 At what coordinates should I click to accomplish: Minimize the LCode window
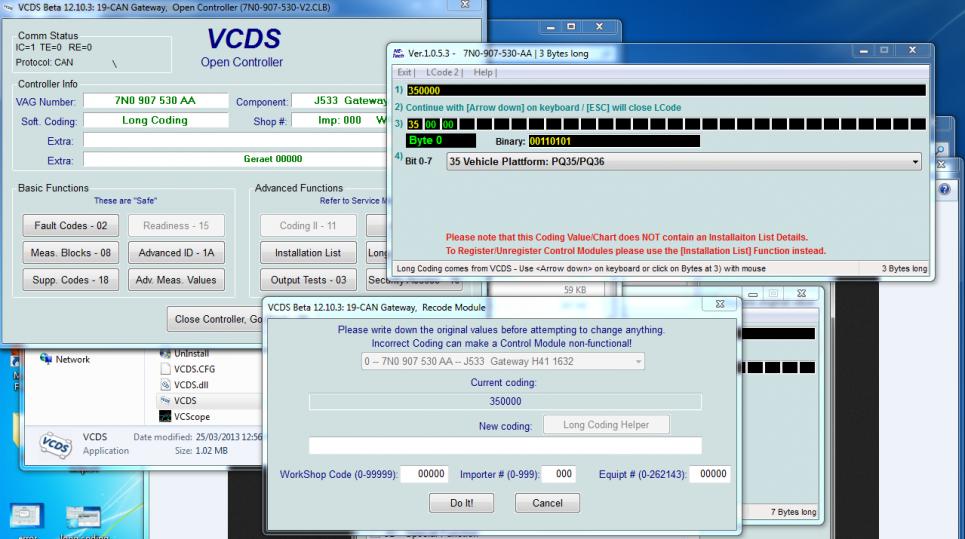point(863,51)
